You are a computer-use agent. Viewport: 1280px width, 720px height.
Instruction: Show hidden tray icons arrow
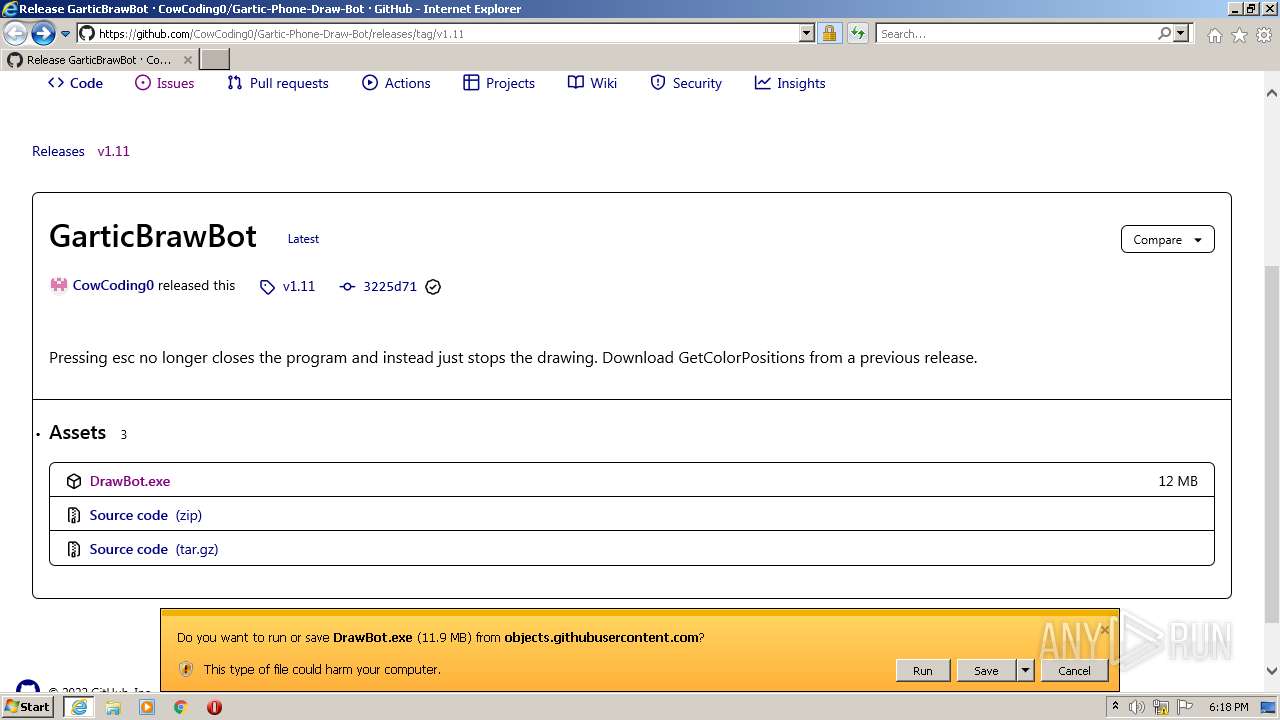click(x=1115, y=707)
